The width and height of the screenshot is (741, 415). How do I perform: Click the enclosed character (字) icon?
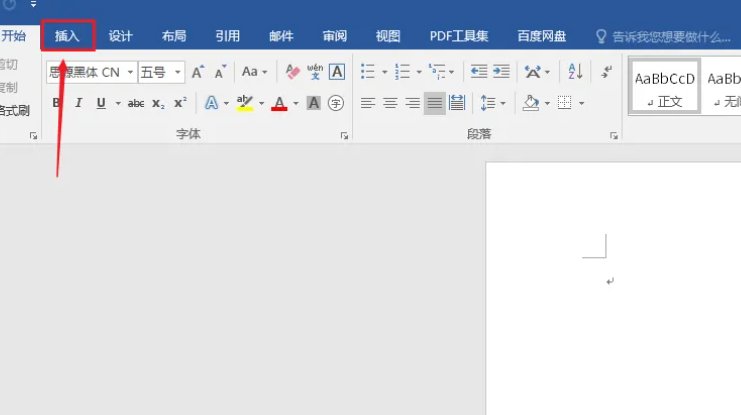point(336,103)
